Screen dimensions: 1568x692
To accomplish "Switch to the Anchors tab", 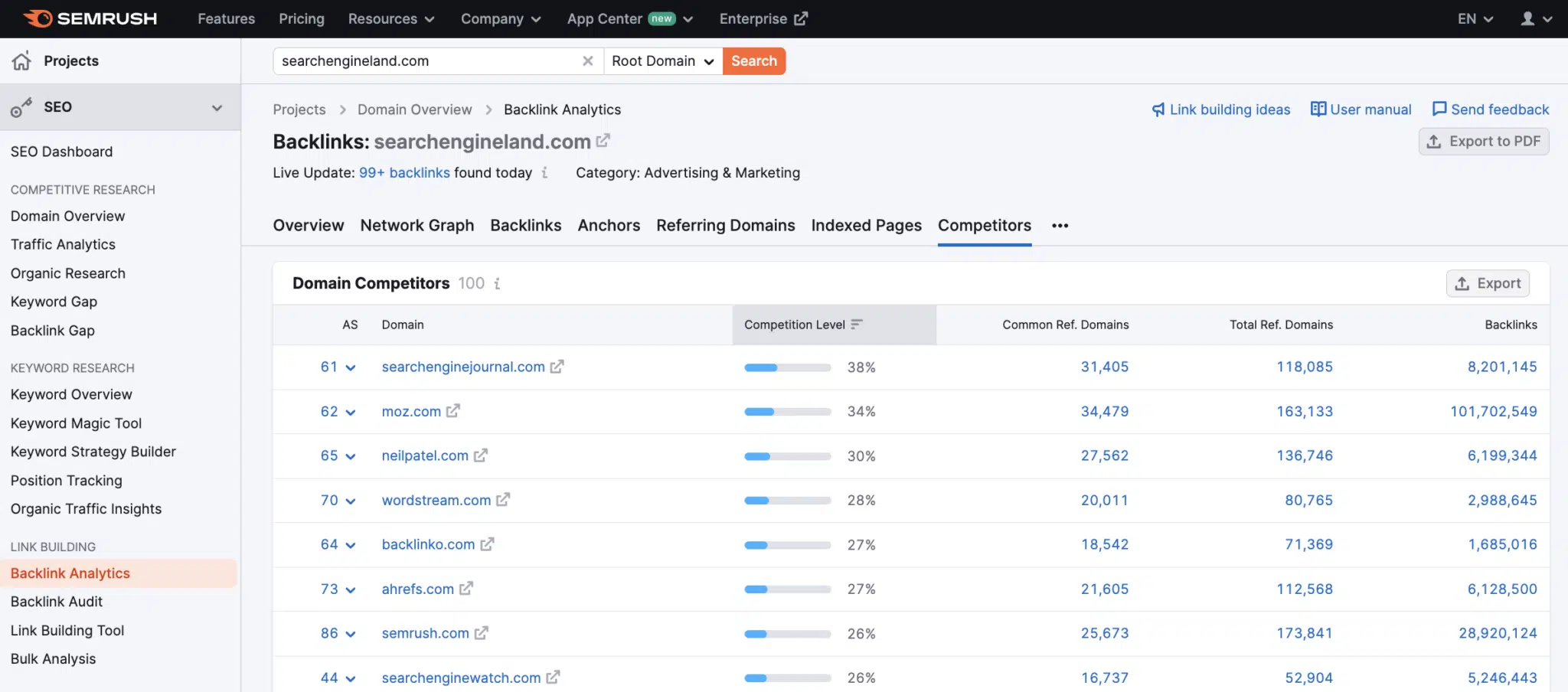I will [x=609, y=225].
